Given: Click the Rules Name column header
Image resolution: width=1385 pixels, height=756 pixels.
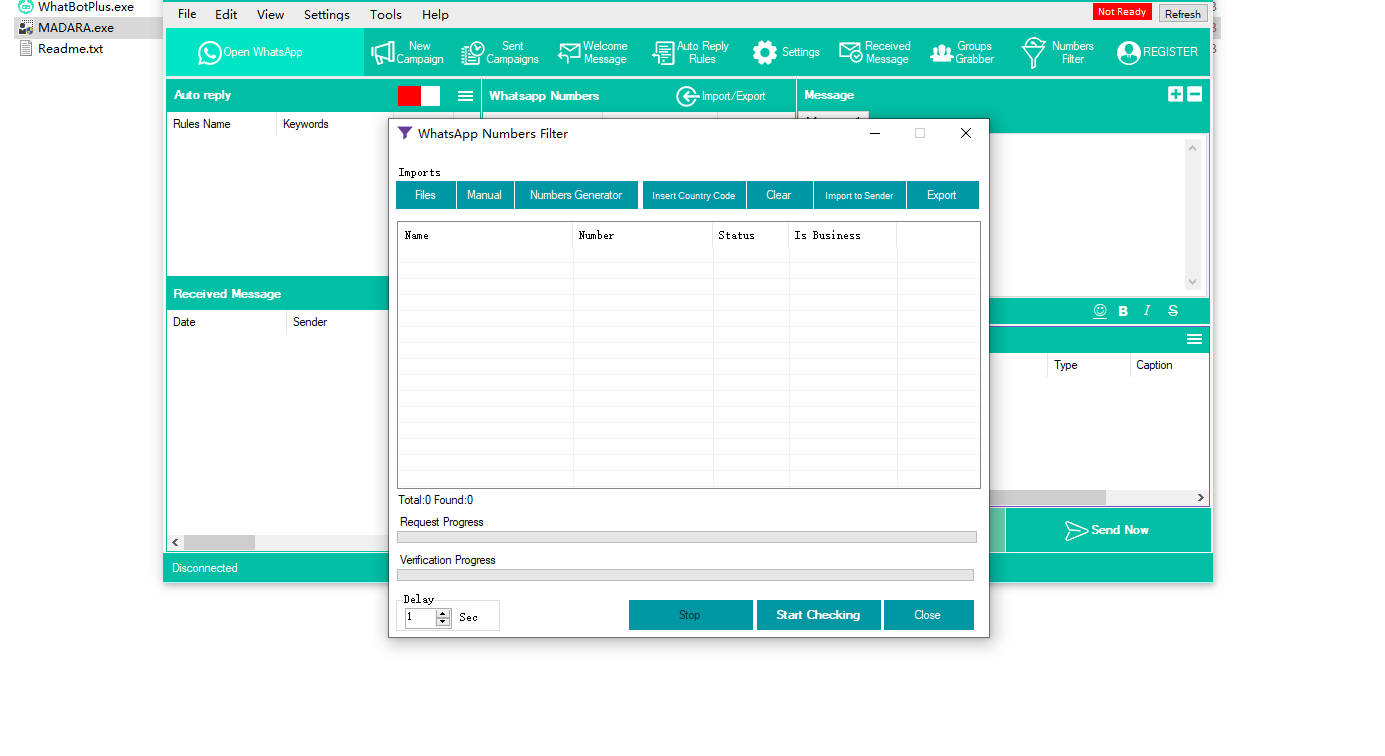Looking at the screenshot, I should click(222, 124).
